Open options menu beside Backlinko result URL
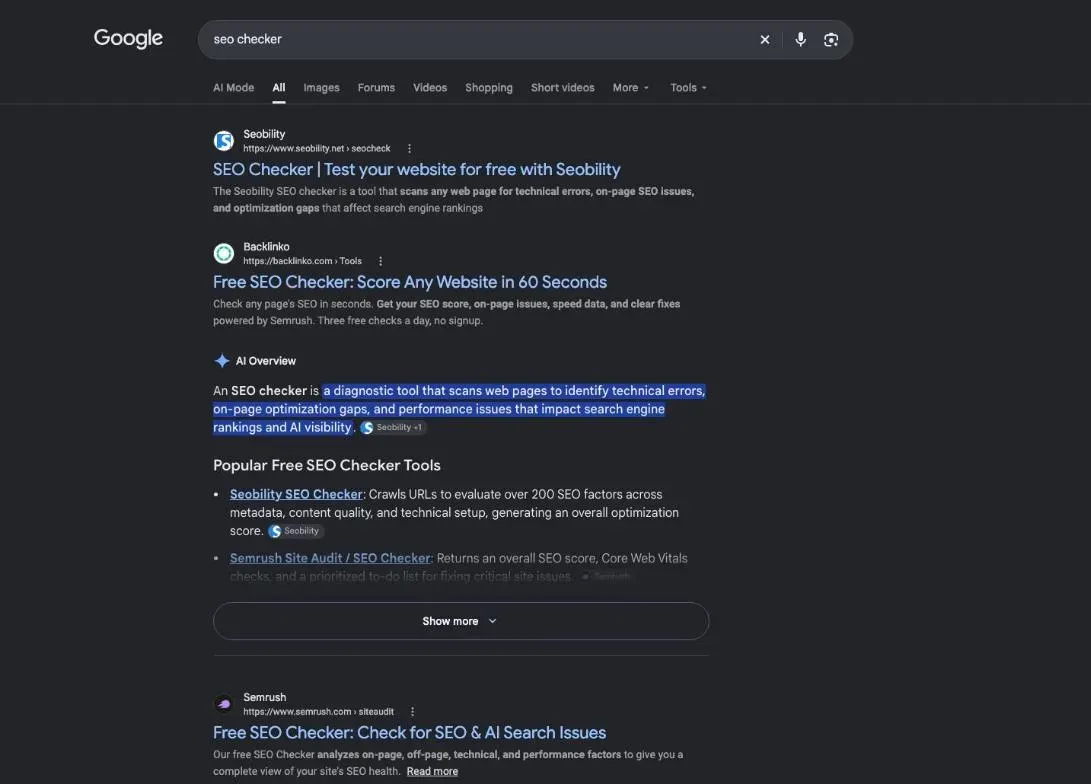This screenshot has width=1091, height=784. point(380,262)
